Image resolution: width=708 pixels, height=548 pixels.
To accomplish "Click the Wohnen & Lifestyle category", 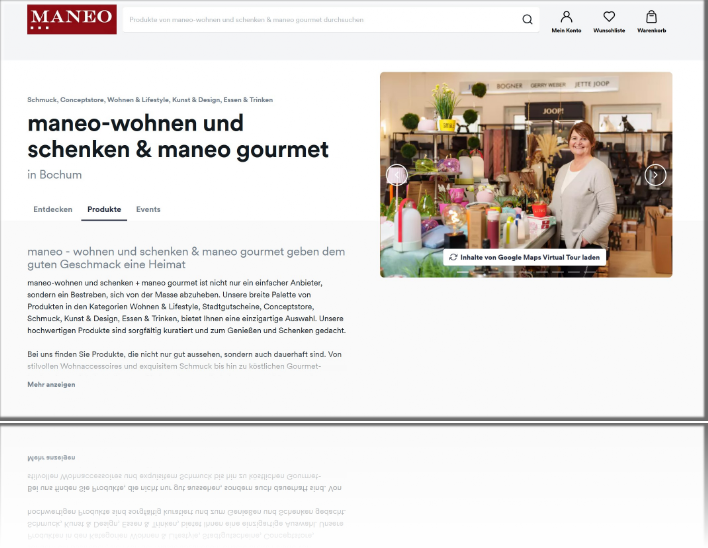I will (138, 100).
